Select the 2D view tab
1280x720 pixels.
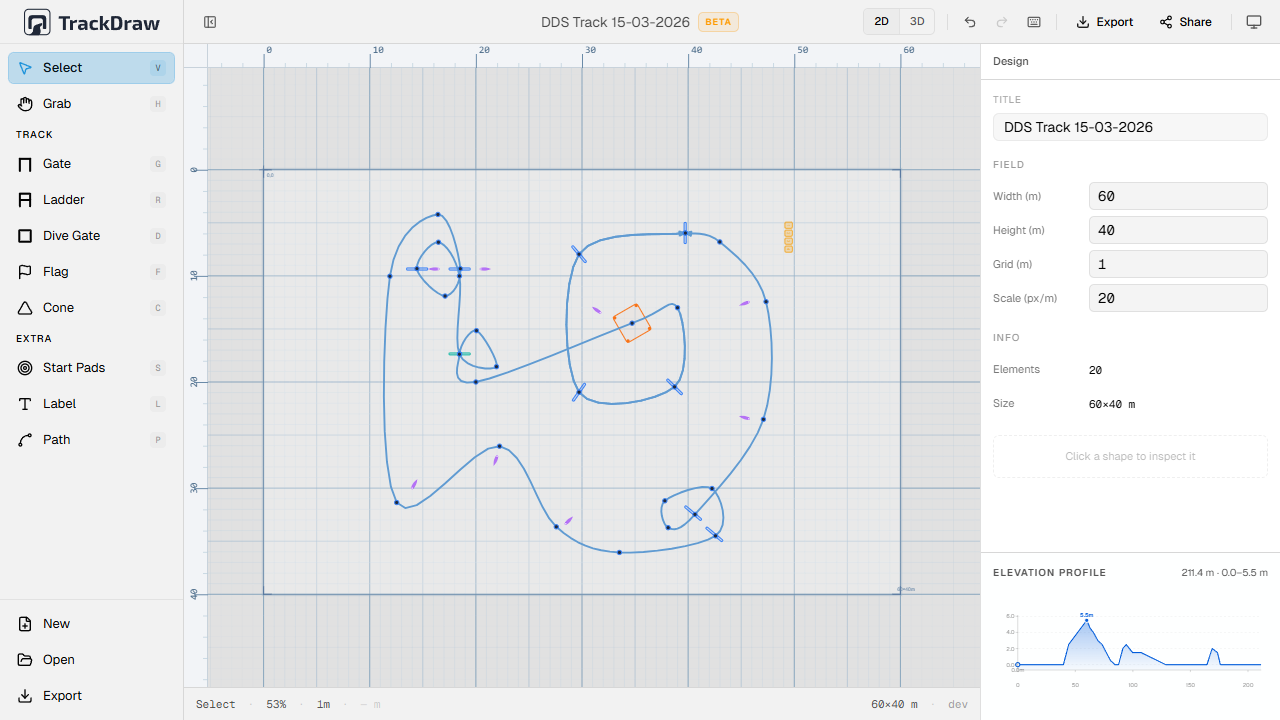pyautogui.click(x=881, y=21)
